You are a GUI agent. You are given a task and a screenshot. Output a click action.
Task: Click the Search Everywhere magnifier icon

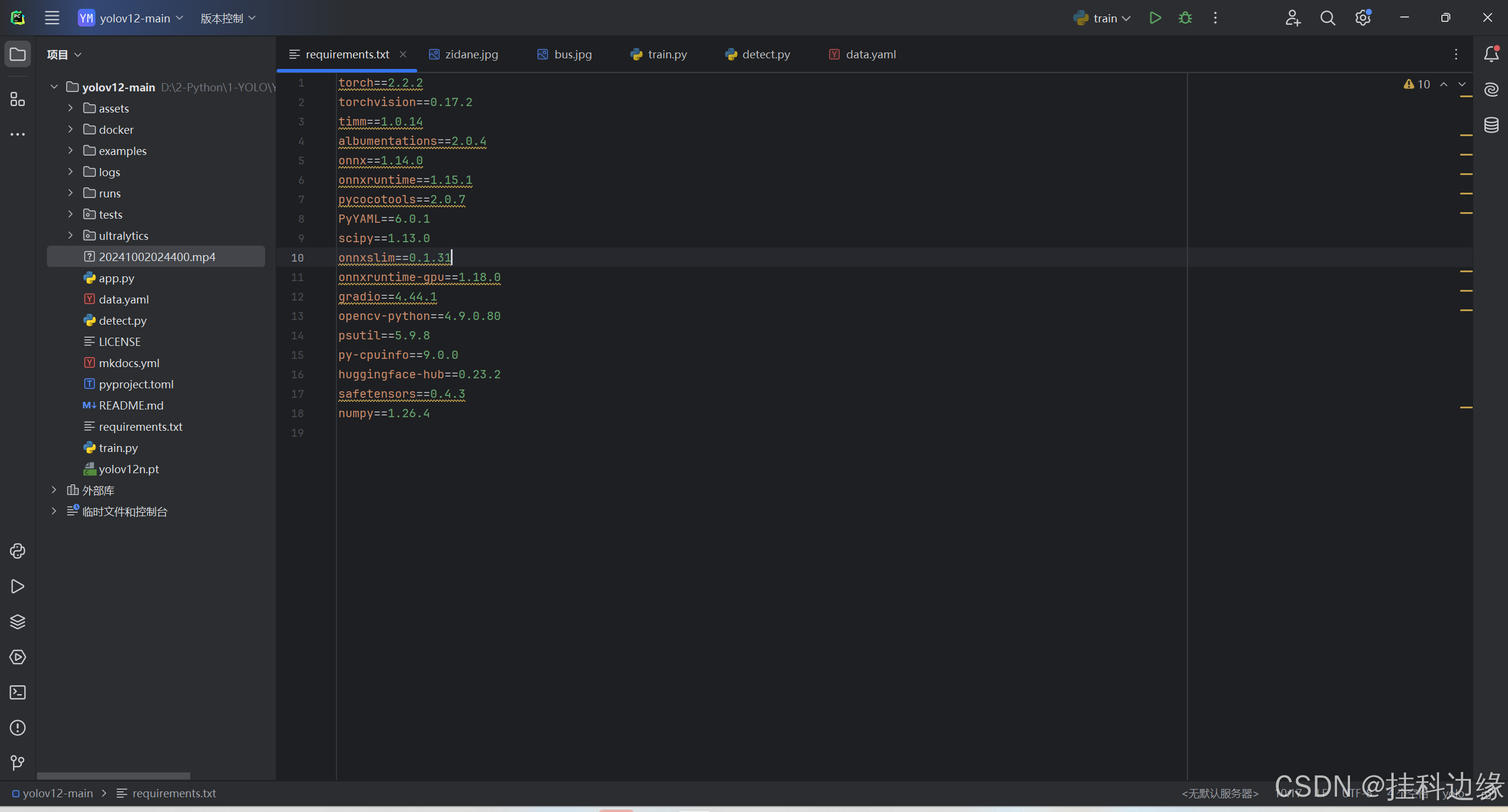point(1328,18)
